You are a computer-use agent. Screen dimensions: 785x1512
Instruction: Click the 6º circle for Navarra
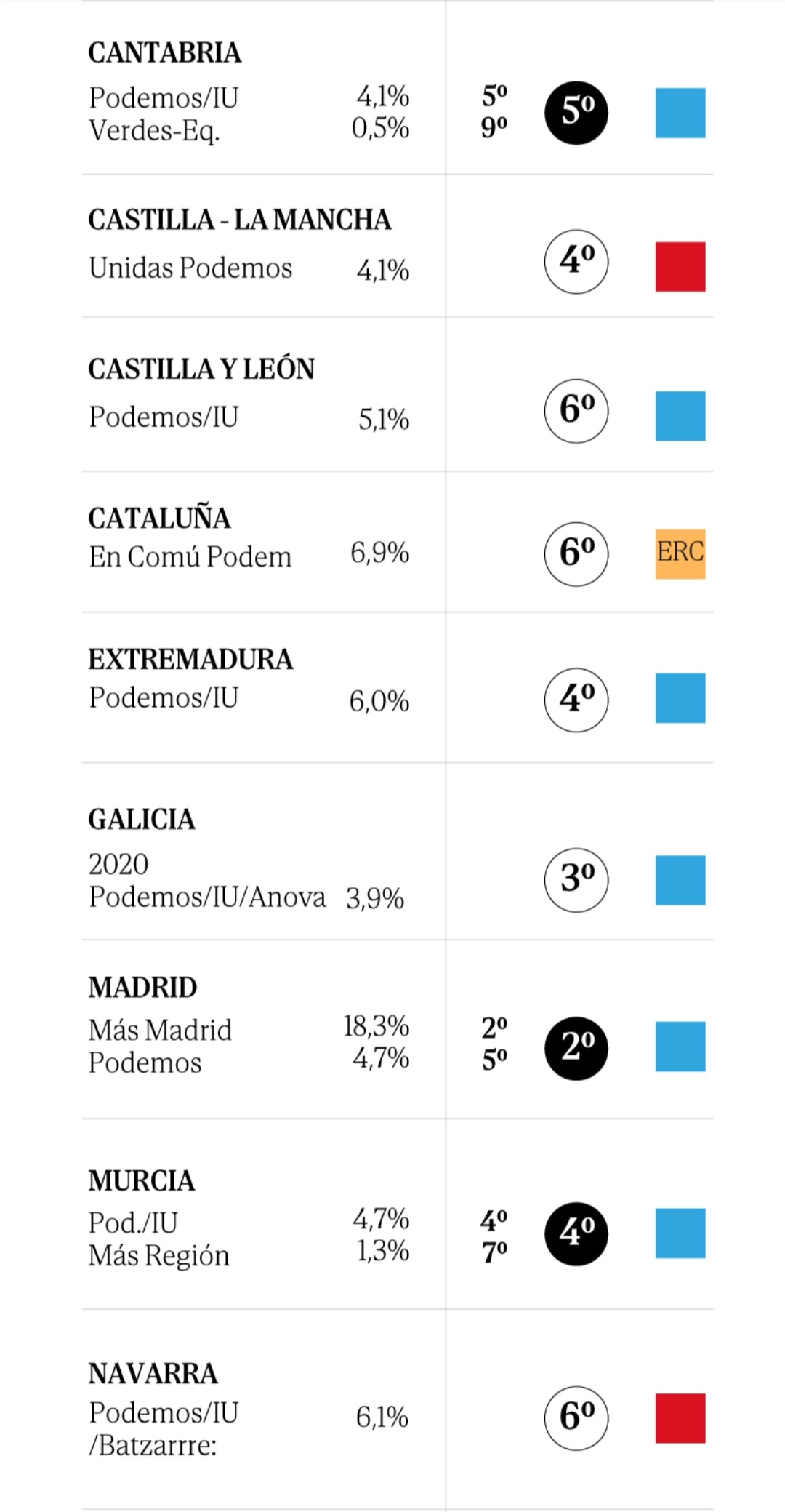(x=576, y=1418)
